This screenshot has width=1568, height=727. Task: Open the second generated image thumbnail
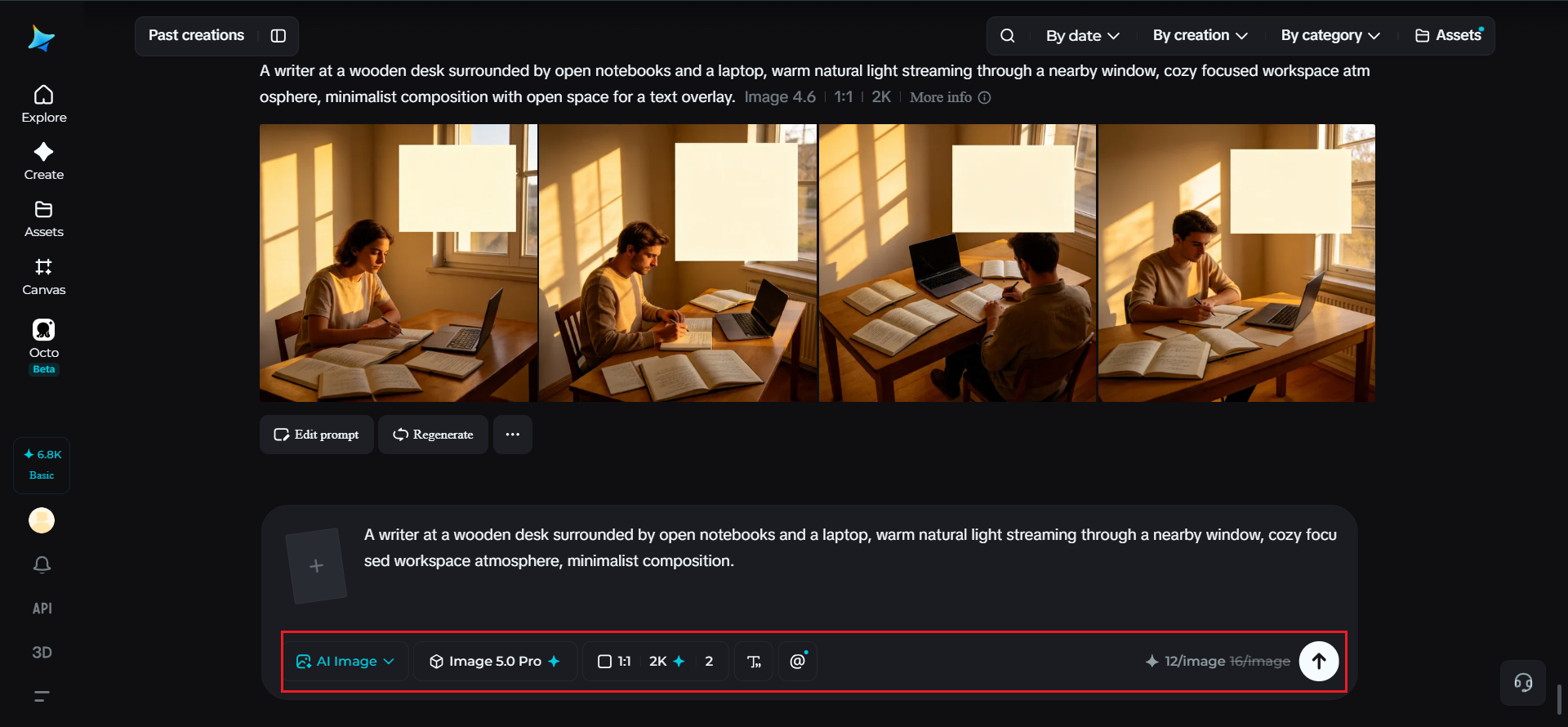pyautogui.click(x=678, y=263)
